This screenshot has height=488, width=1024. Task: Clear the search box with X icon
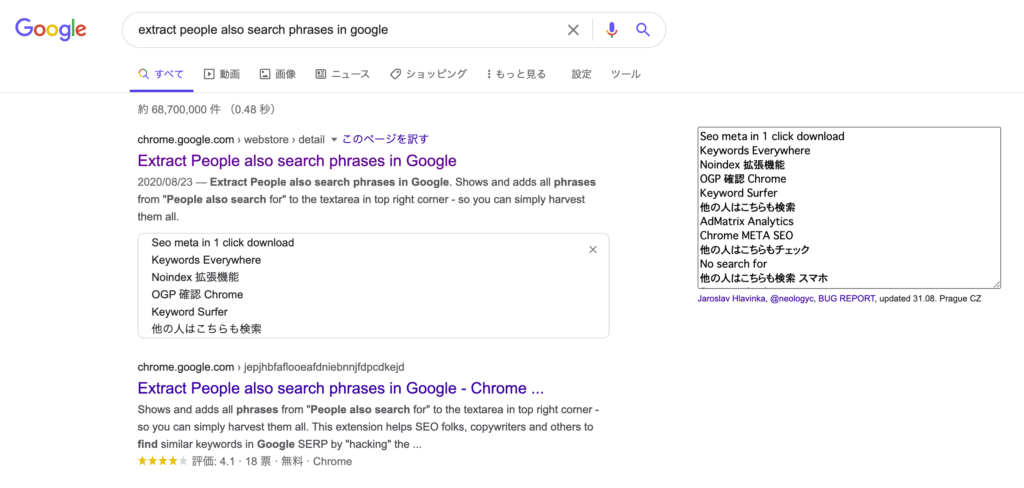(573, 30)
